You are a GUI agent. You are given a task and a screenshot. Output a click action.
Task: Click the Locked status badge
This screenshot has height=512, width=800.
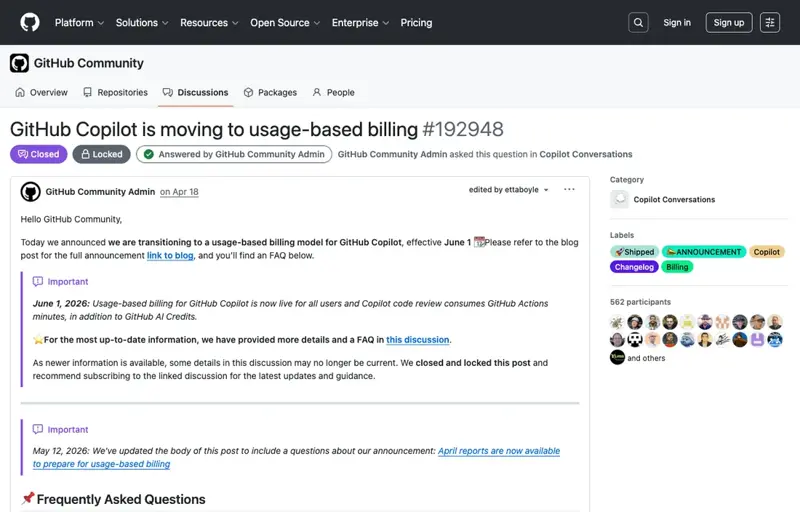(x=102, y=154)
